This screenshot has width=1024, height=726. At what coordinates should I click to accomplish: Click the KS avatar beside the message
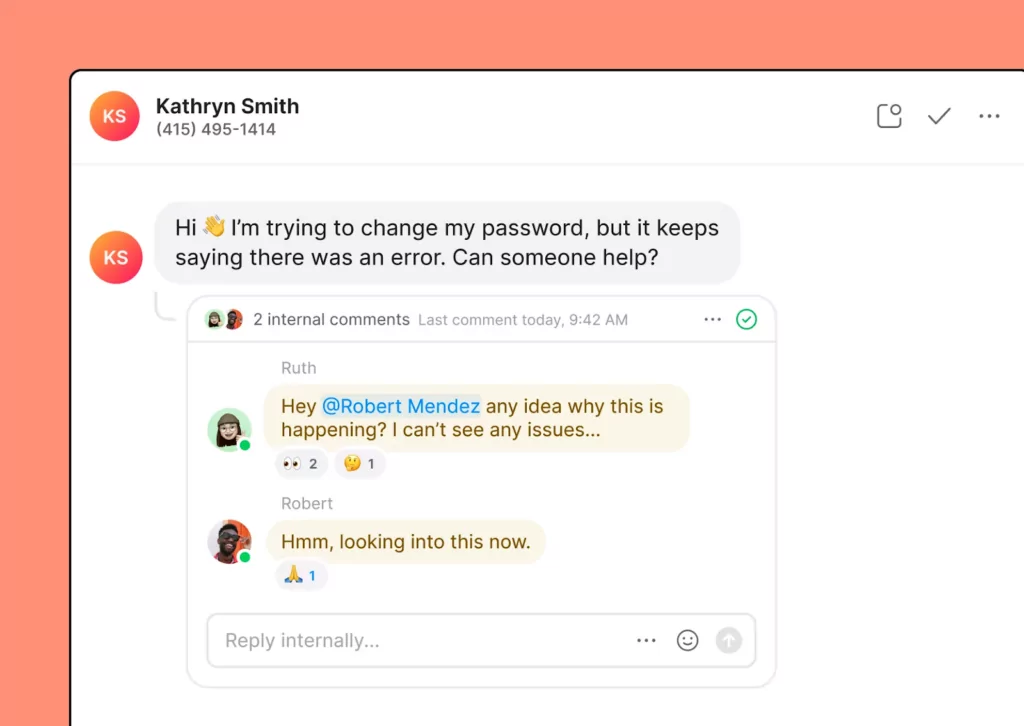click(116, 257)
